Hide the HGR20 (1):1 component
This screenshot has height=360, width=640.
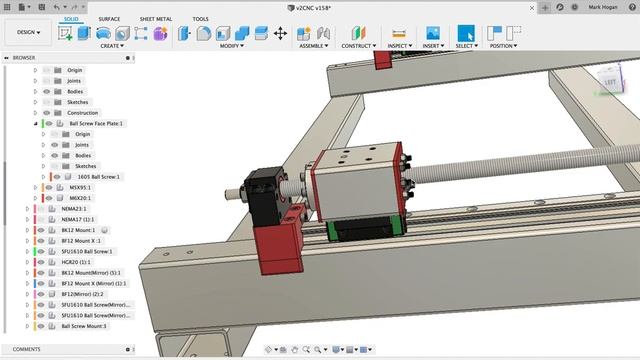41,262
